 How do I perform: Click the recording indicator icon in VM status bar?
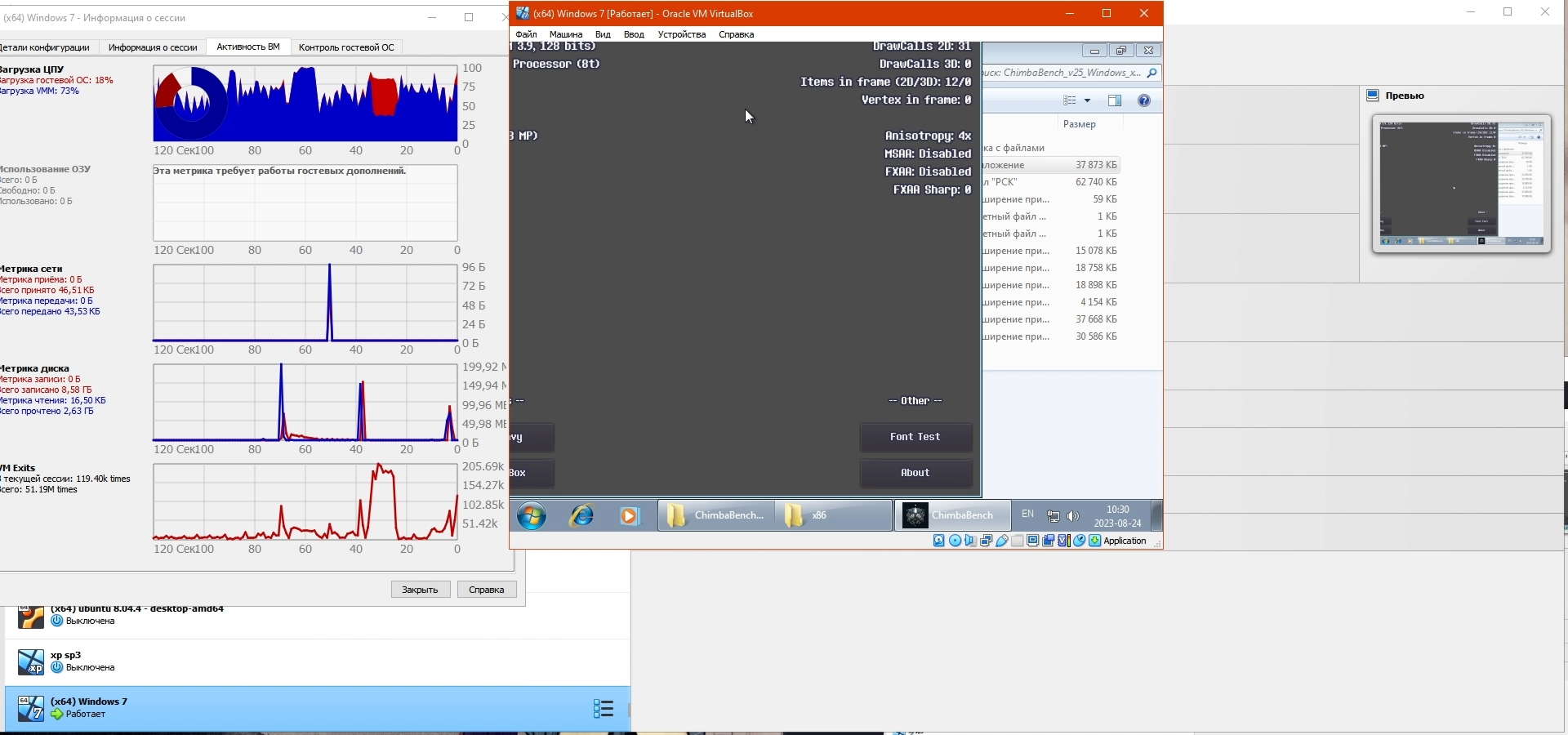[x=1049, y=541]
